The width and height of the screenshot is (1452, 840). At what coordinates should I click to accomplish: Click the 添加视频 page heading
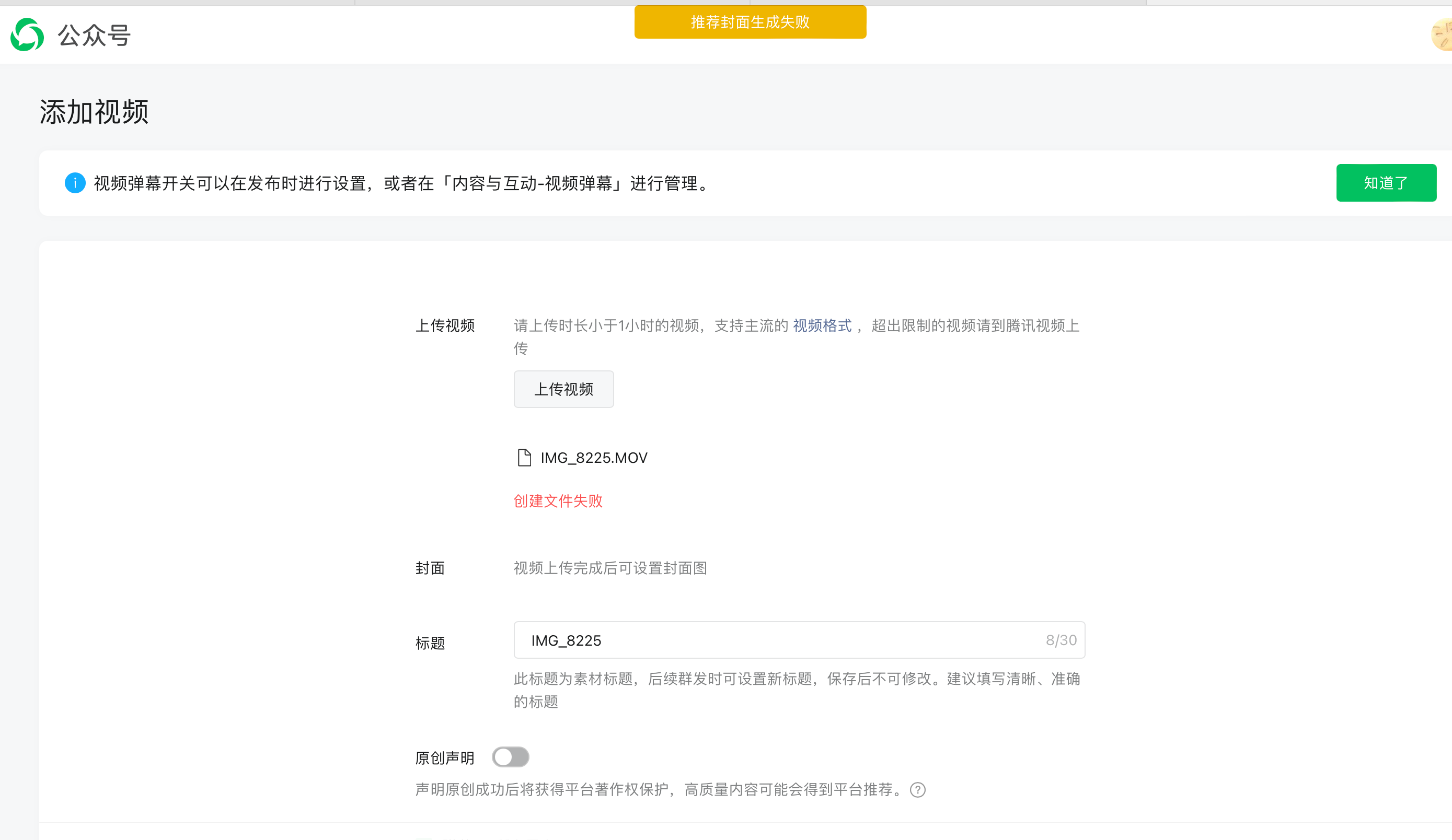click(x=94, y=112)
